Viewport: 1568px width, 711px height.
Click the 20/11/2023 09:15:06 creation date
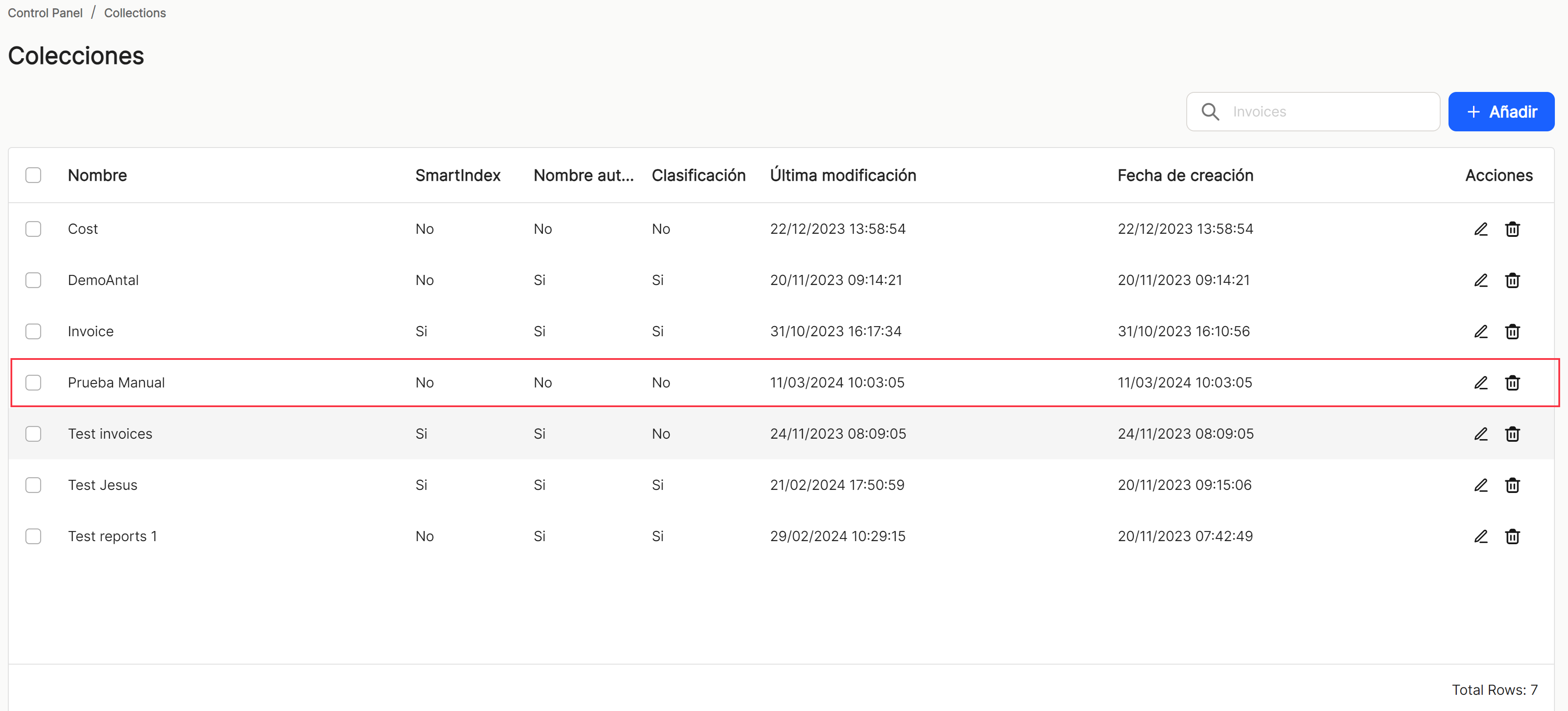(1185, 485)
